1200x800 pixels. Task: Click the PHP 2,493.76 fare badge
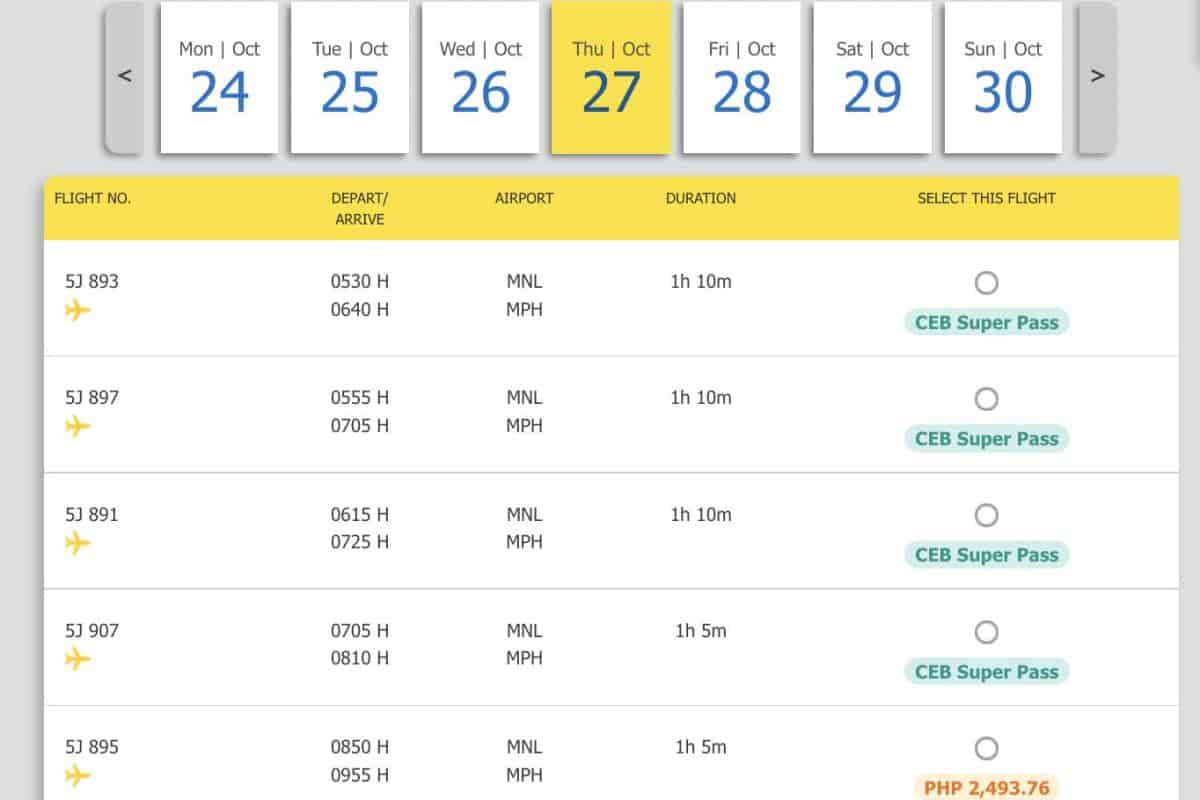click(986, 787)
